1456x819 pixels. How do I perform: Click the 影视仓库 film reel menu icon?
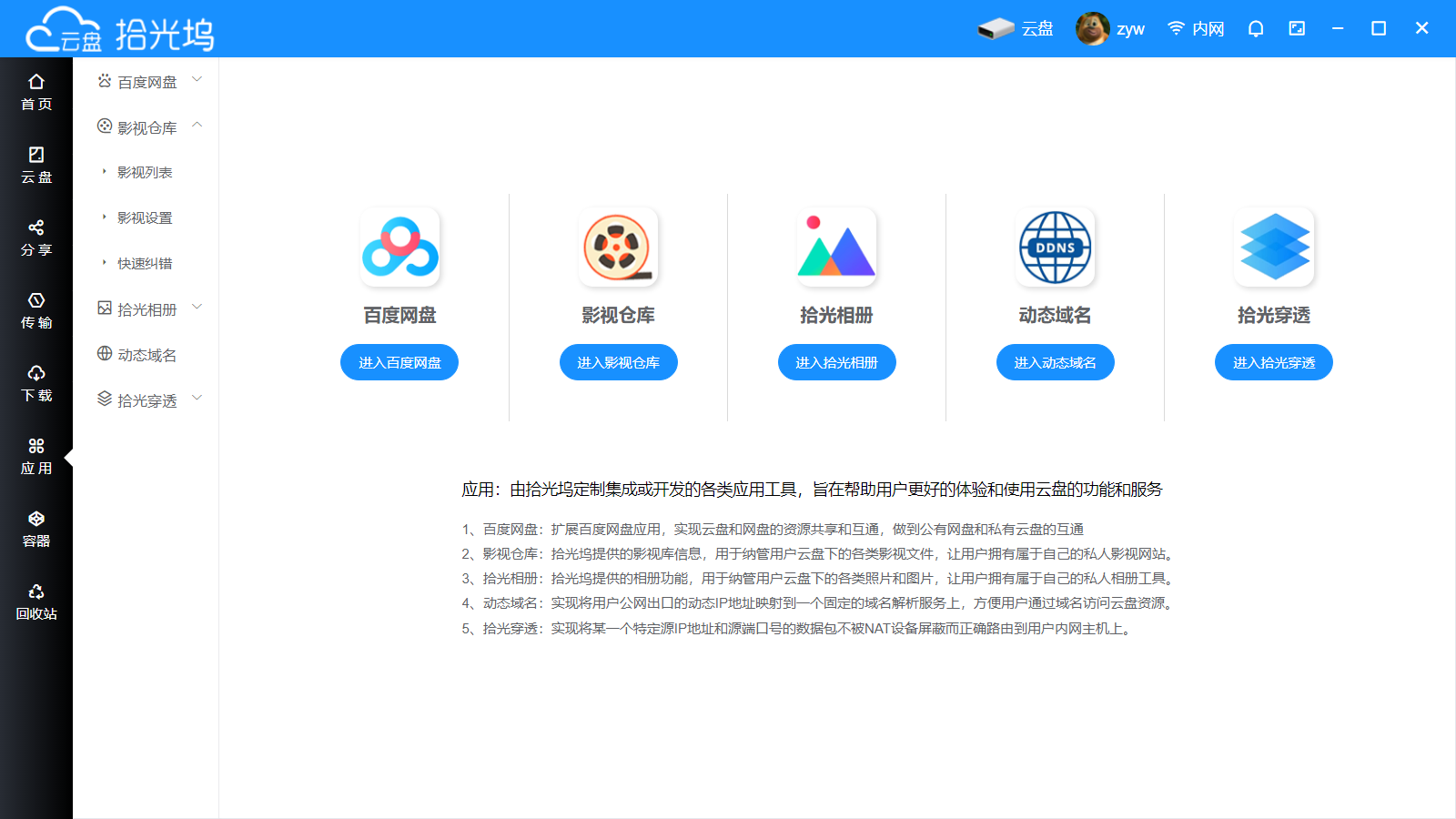pyautogui.click(x=105, y=126)
